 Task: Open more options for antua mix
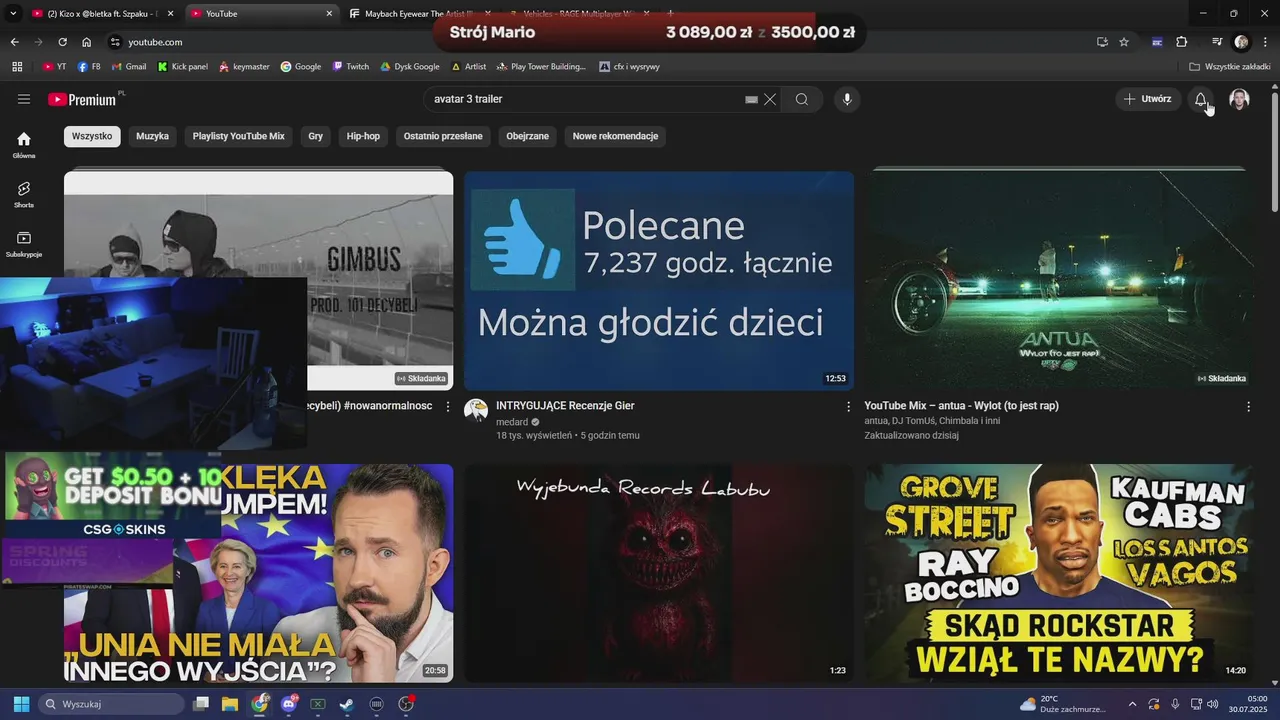click(x=1248, y=407)
